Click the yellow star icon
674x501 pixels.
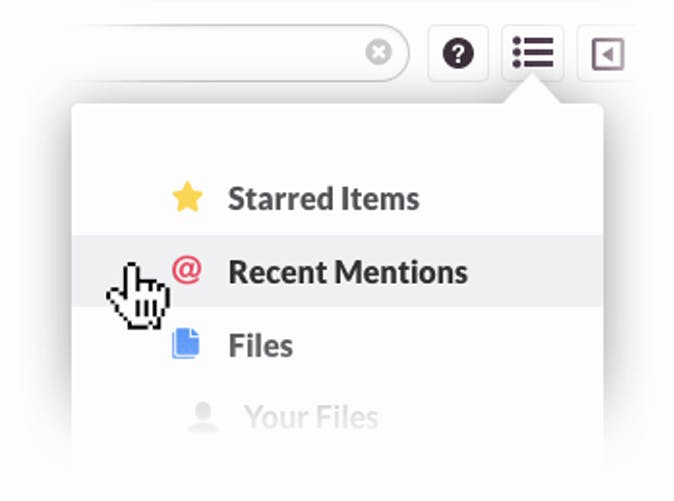187,197
